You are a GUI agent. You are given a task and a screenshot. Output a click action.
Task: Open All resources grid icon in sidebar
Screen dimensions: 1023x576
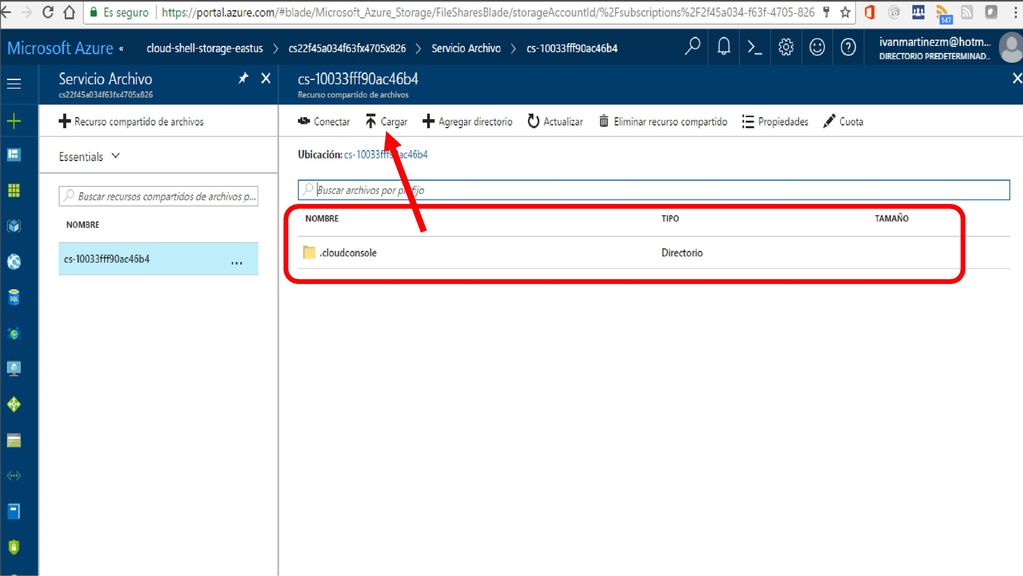[x=14, y=190]
